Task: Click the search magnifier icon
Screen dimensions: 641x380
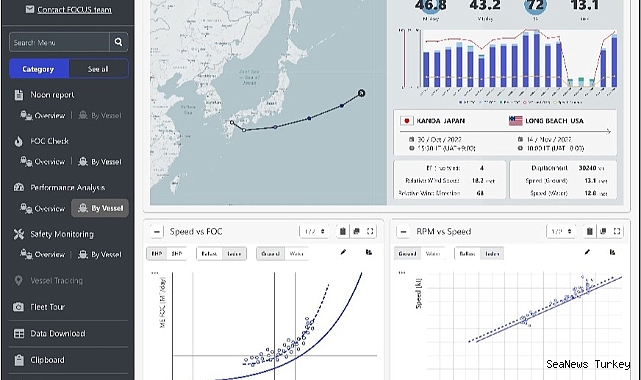Action: click(119, 42)
